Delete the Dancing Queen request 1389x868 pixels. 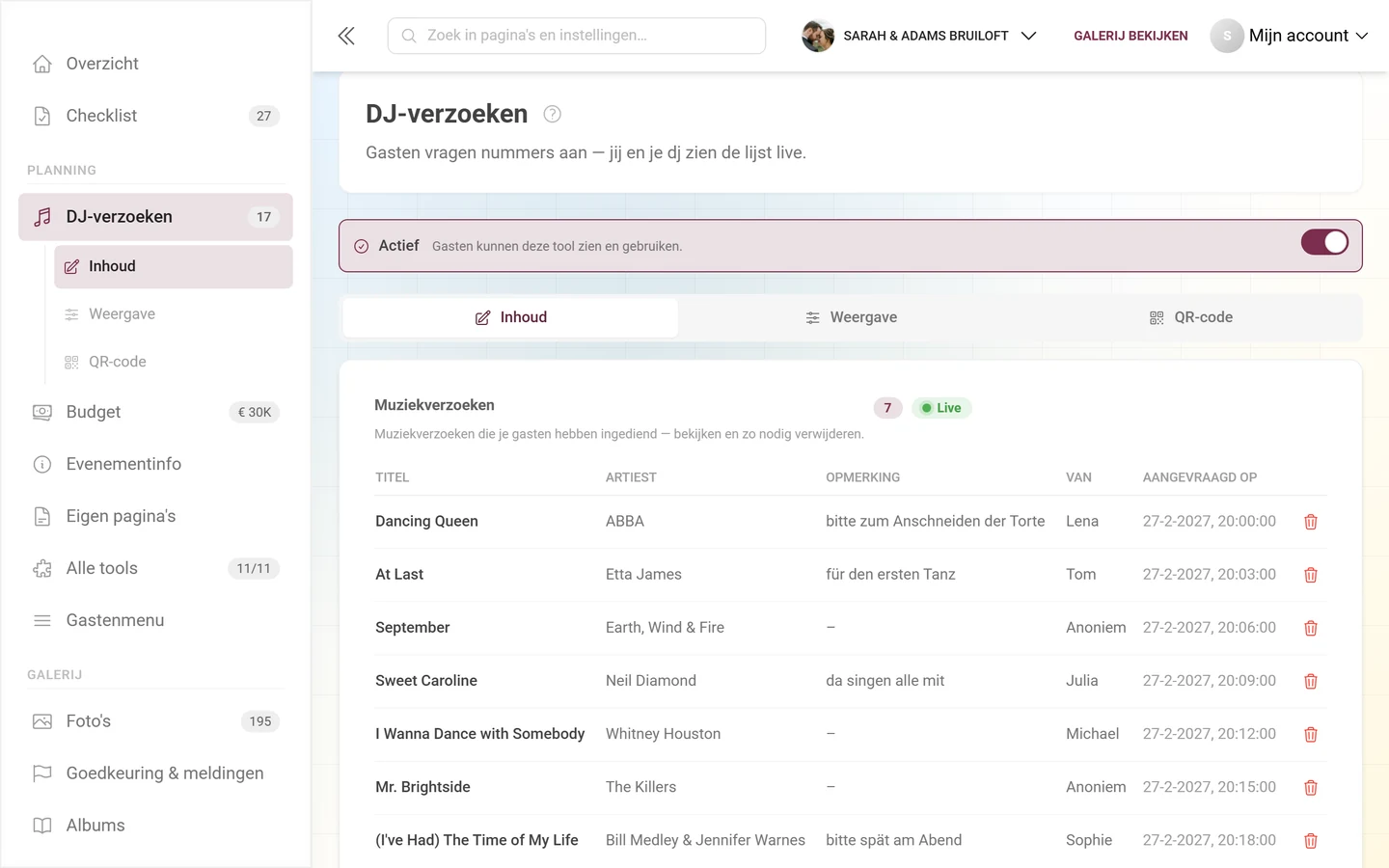pyautogui.click(x=1311, y=522)
